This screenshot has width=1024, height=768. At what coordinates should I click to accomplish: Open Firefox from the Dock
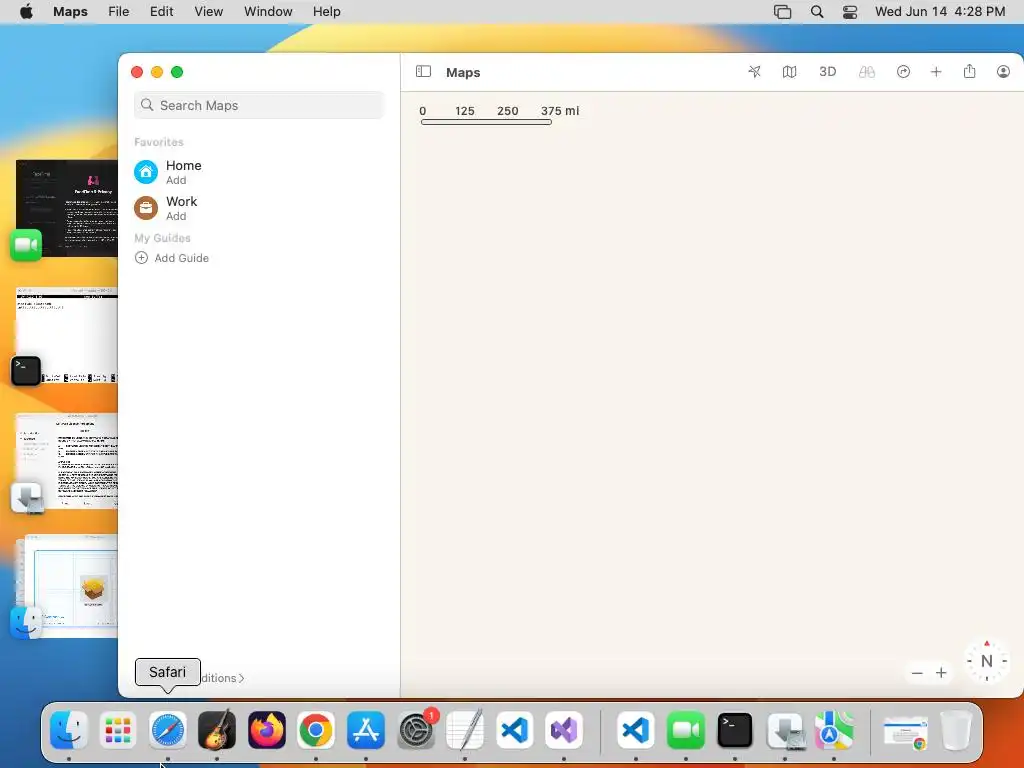pyautogui.click(x=266, y=730)
